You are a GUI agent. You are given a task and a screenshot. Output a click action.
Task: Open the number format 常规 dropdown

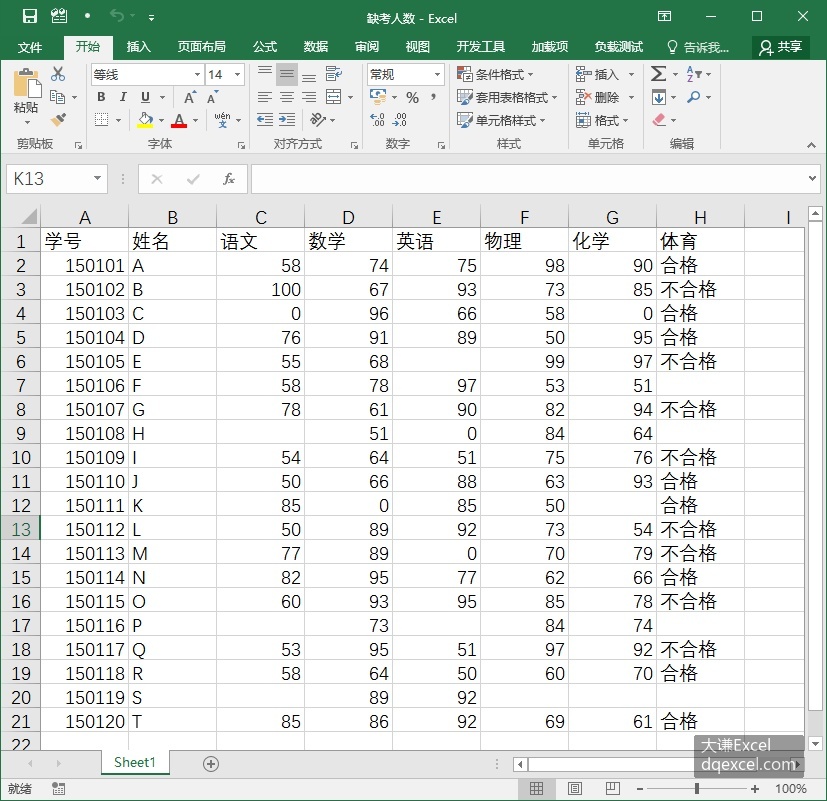pyautogui.click(x=437, y=74)
